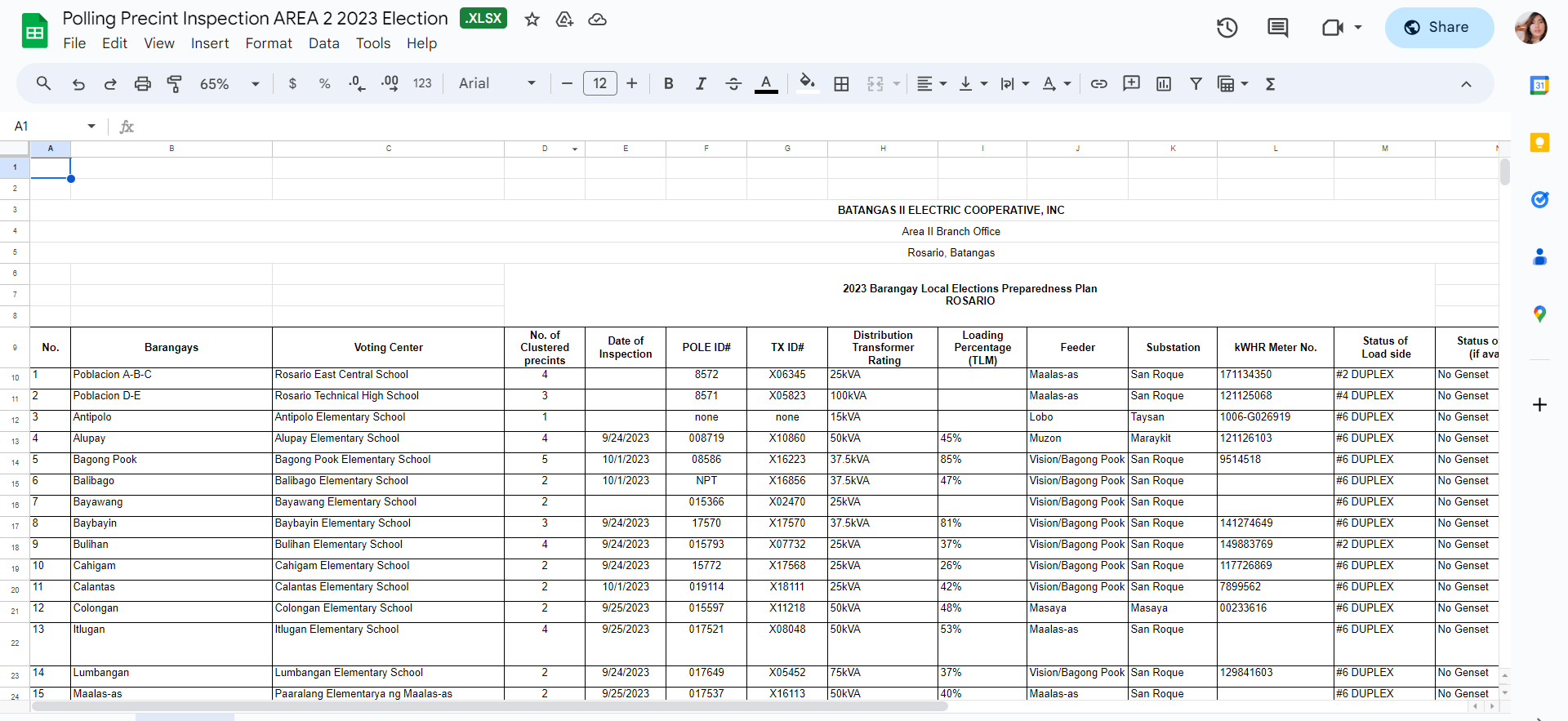
Task: Decrease decimal places
Action: point(357,83)
